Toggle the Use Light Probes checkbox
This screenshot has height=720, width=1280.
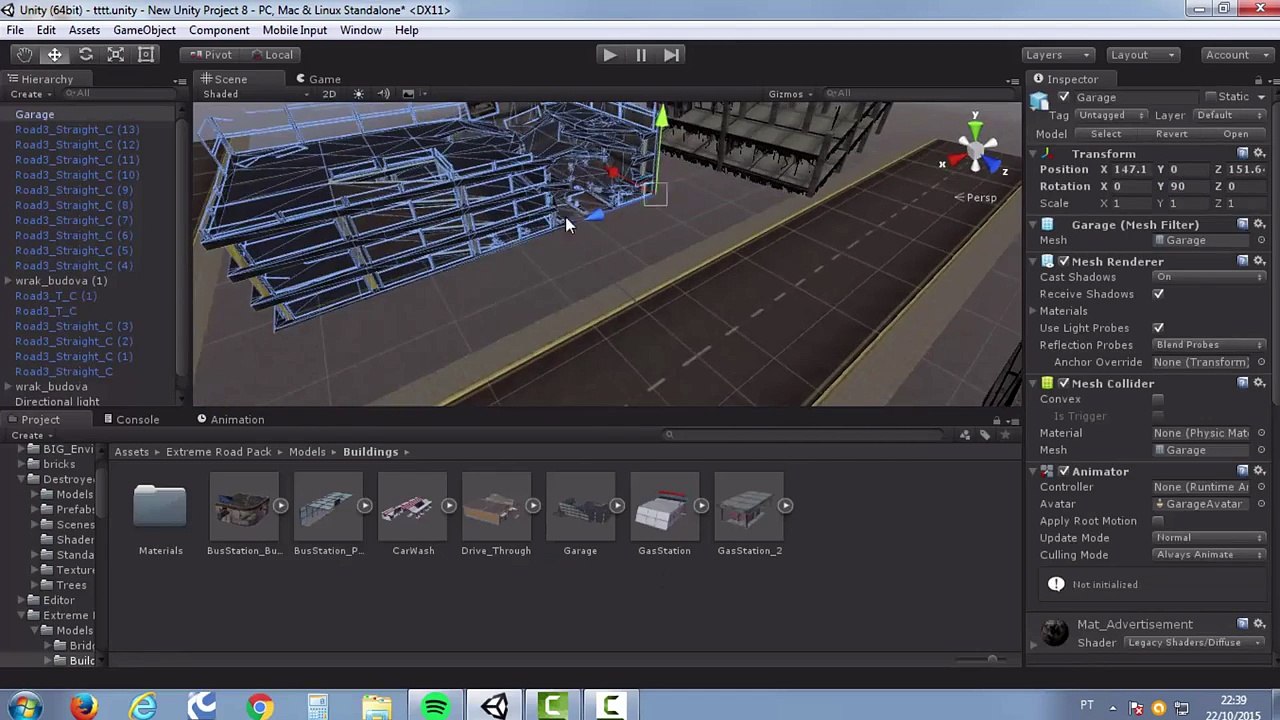pyautogui.click(x=1158, y=328)
